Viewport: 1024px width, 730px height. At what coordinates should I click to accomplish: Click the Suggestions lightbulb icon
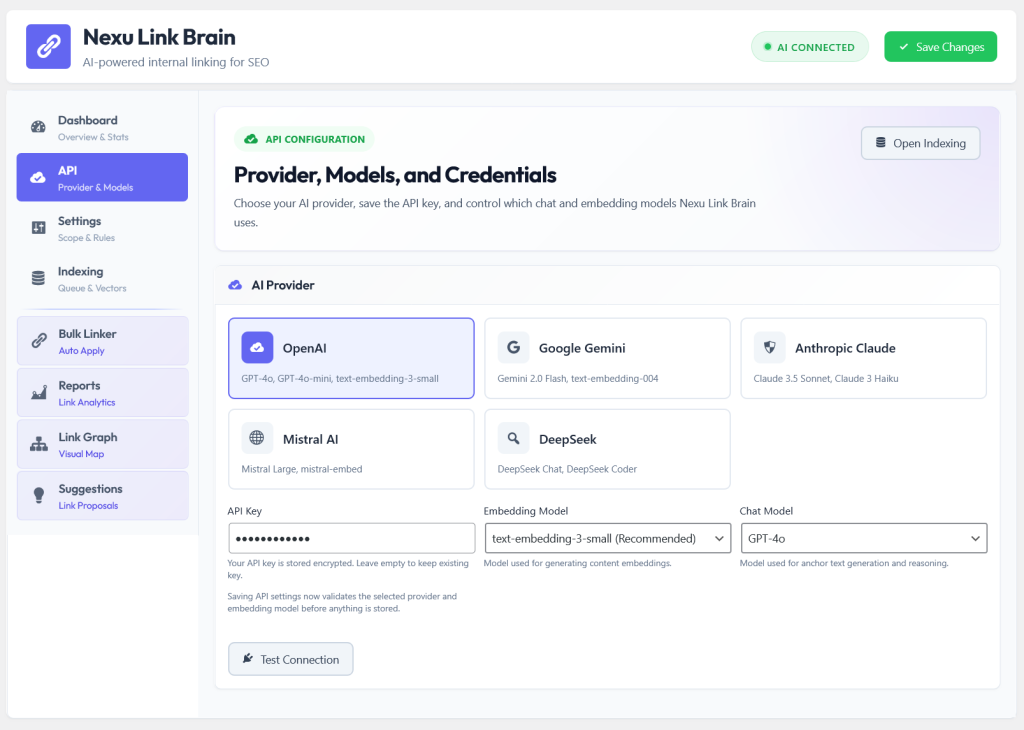click(39, 496)
